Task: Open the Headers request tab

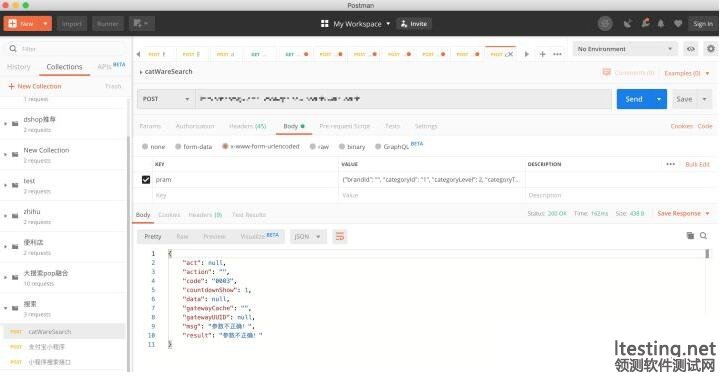Action: [x=248, y=126]
